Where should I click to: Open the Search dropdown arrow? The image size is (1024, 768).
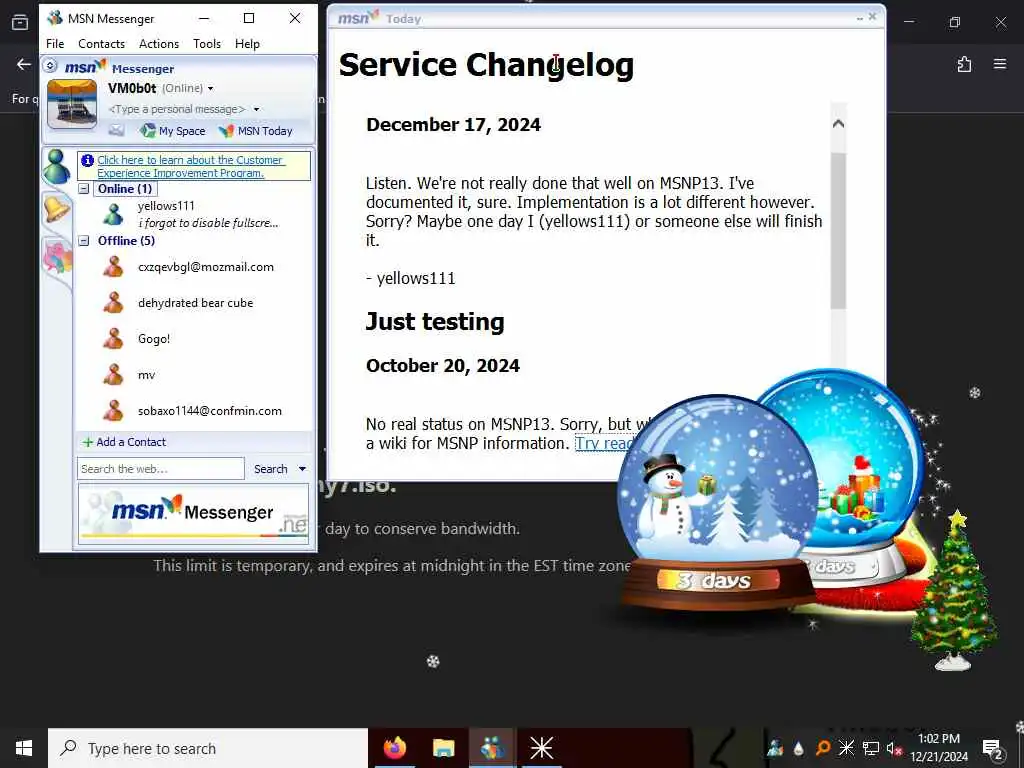(302, 469)
